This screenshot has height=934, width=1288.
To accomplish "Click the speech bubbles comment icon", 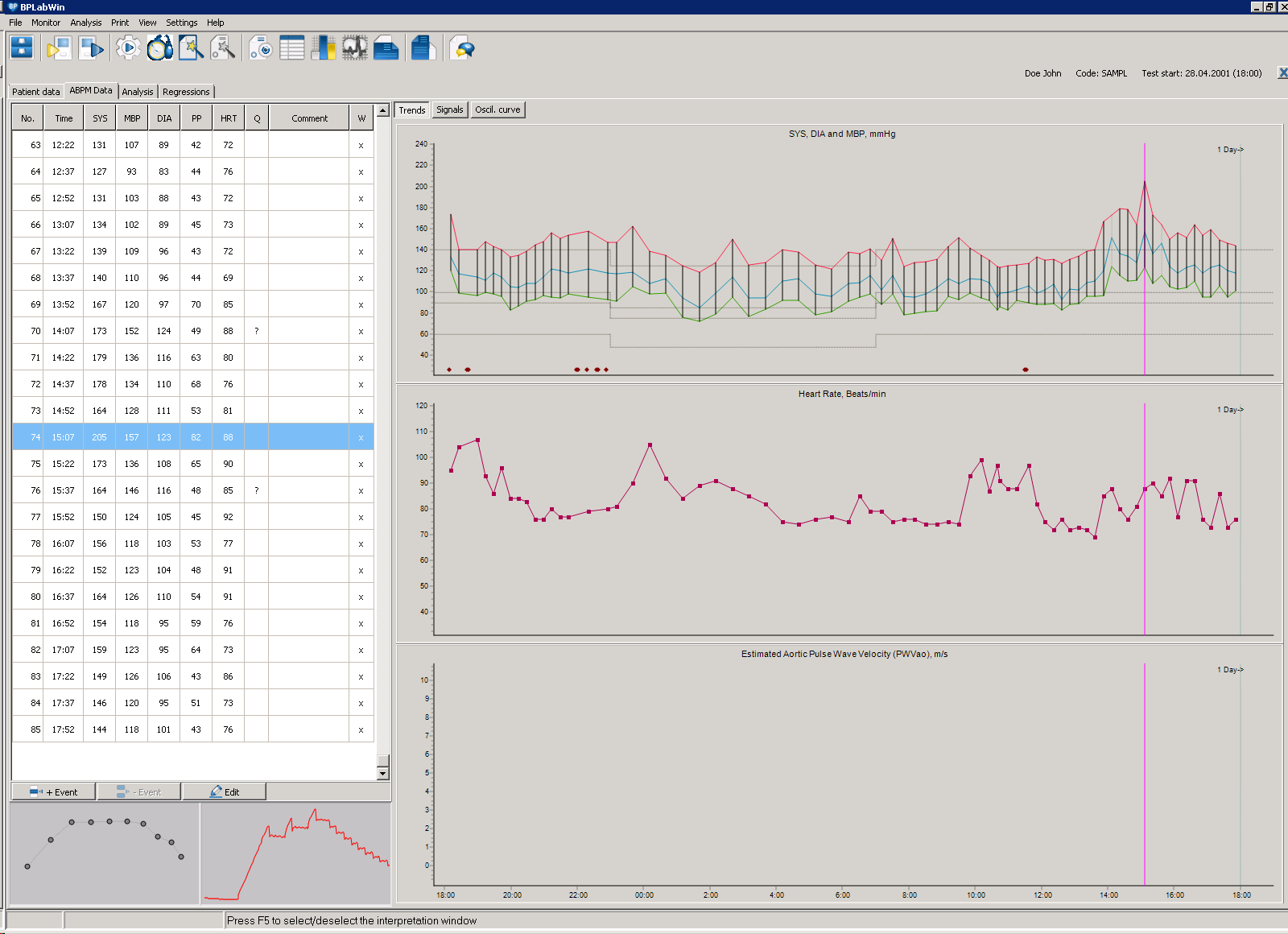I will point(462,49).
